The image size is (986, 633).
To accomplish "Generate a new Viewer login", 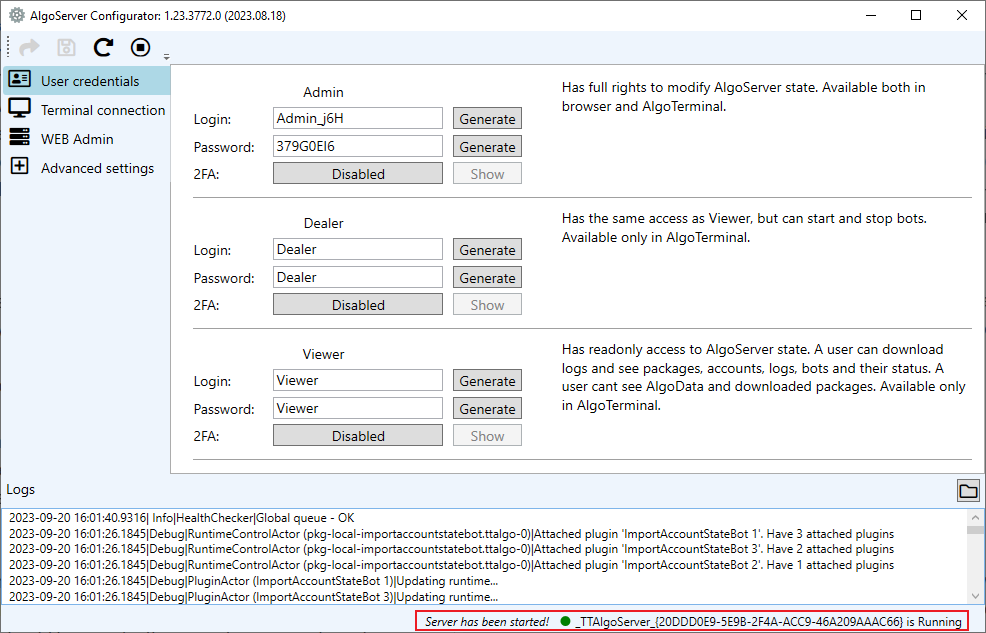I will [487, 380].
